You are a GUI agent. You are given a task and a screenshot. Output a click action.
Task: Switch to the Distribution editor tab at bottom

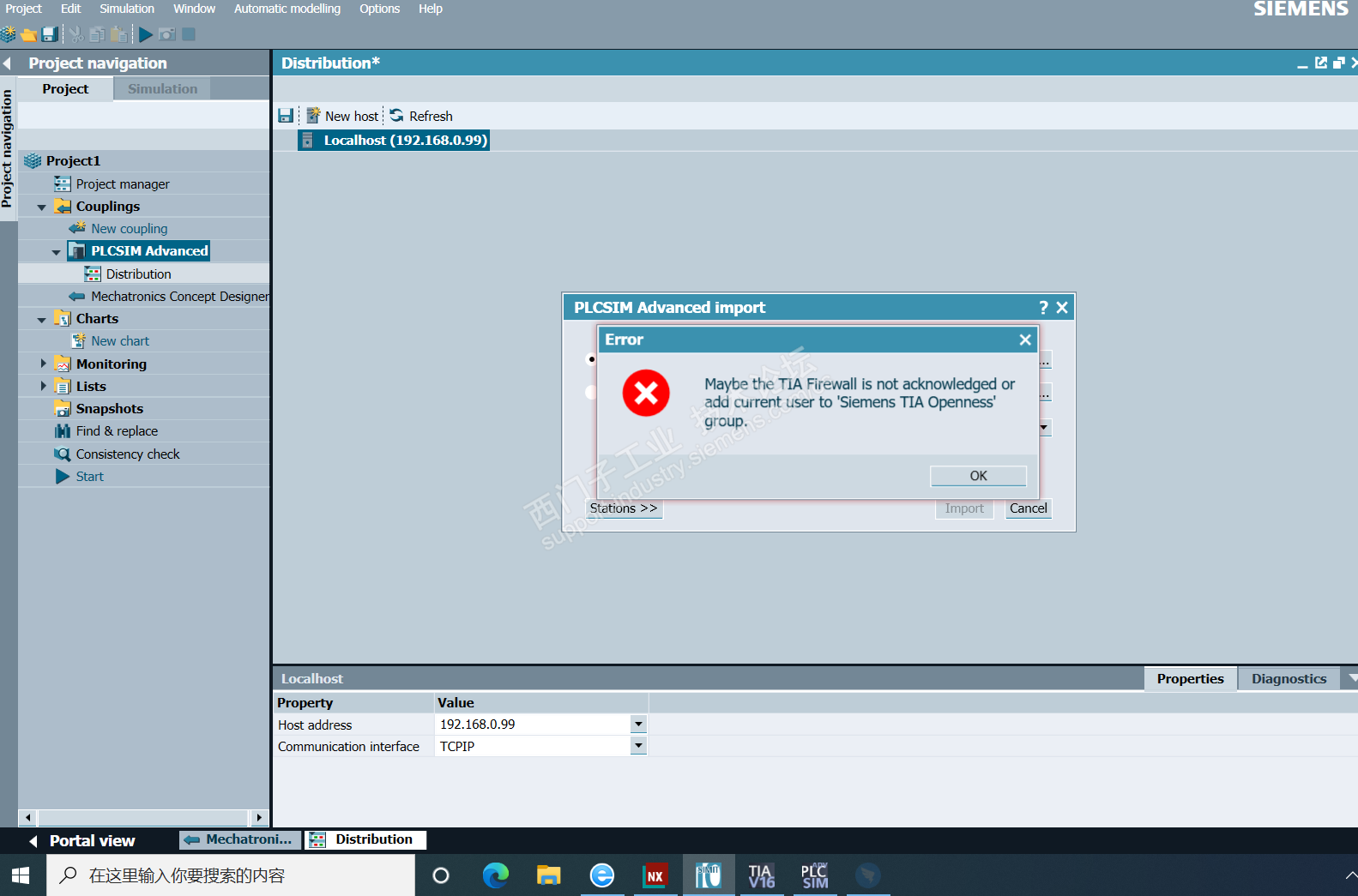click(365, 840)
